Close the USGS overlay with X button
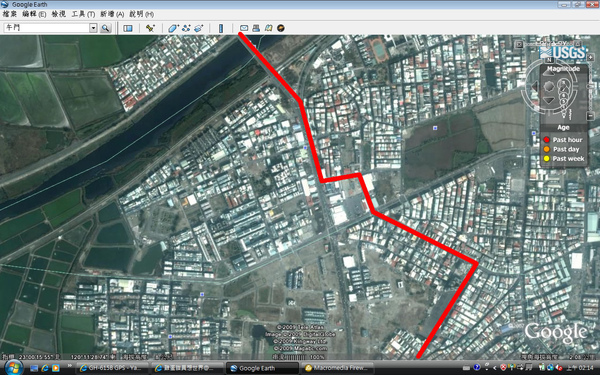 [x=519, y=44]
